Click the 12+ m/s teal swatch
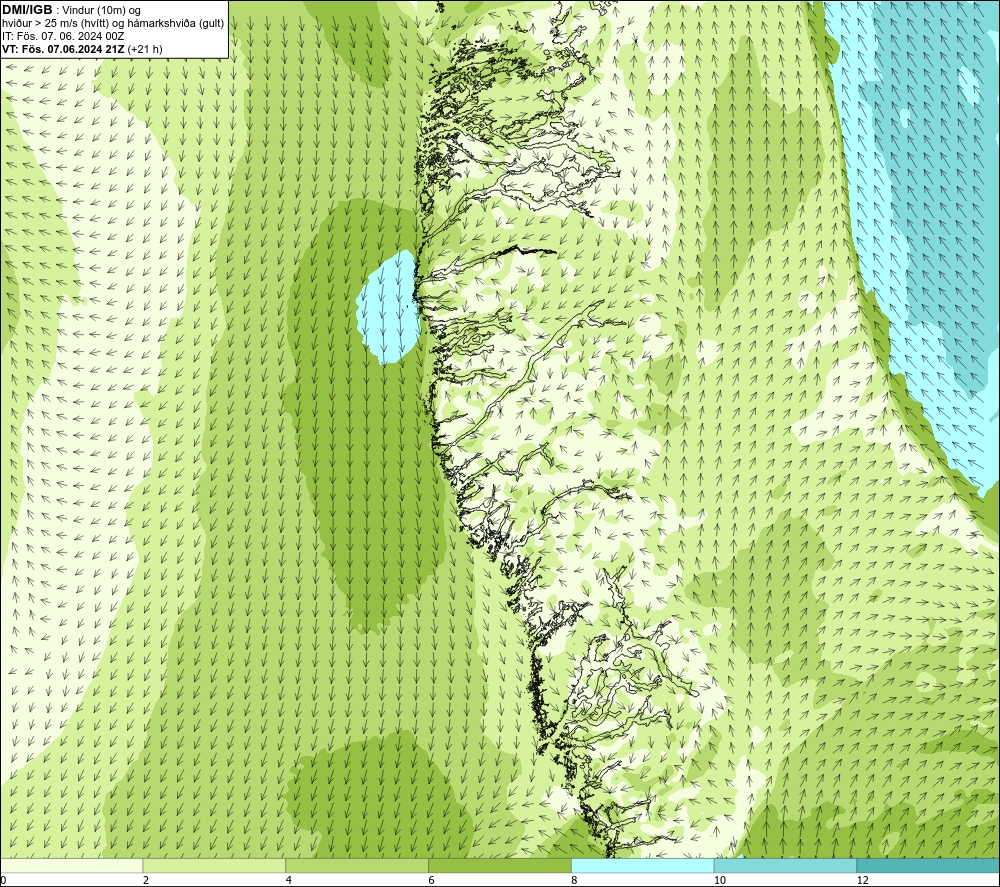 pyautogui.click(x=929, y=865)
